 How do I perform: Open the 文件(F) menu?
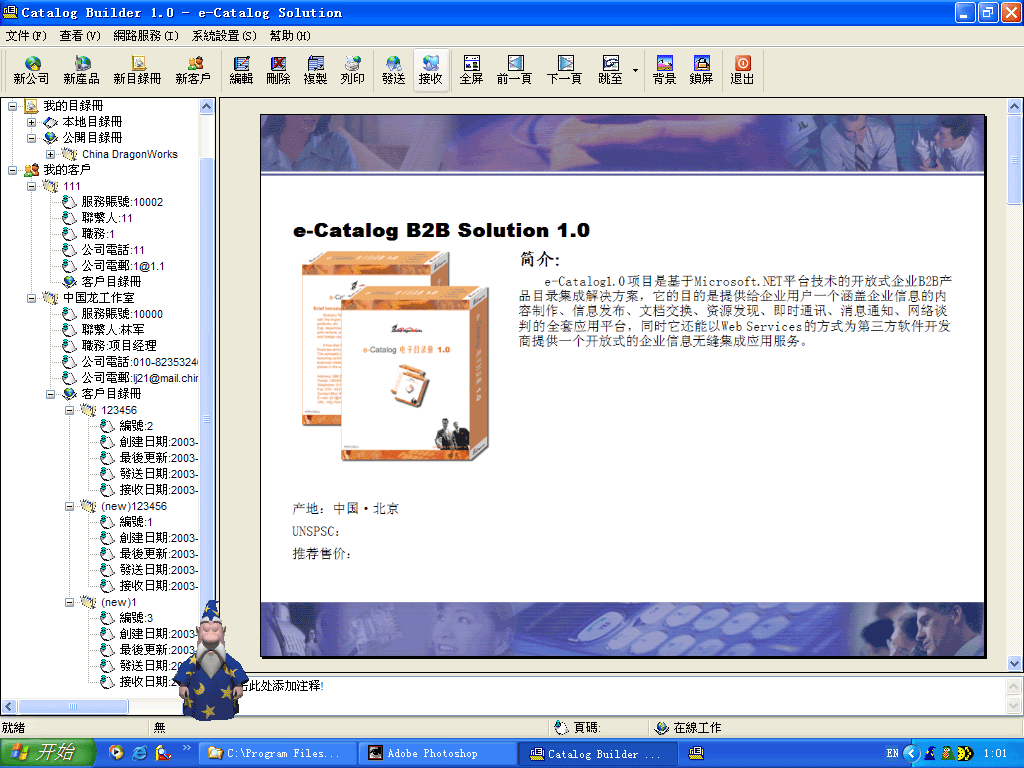(x=26, y=35)
